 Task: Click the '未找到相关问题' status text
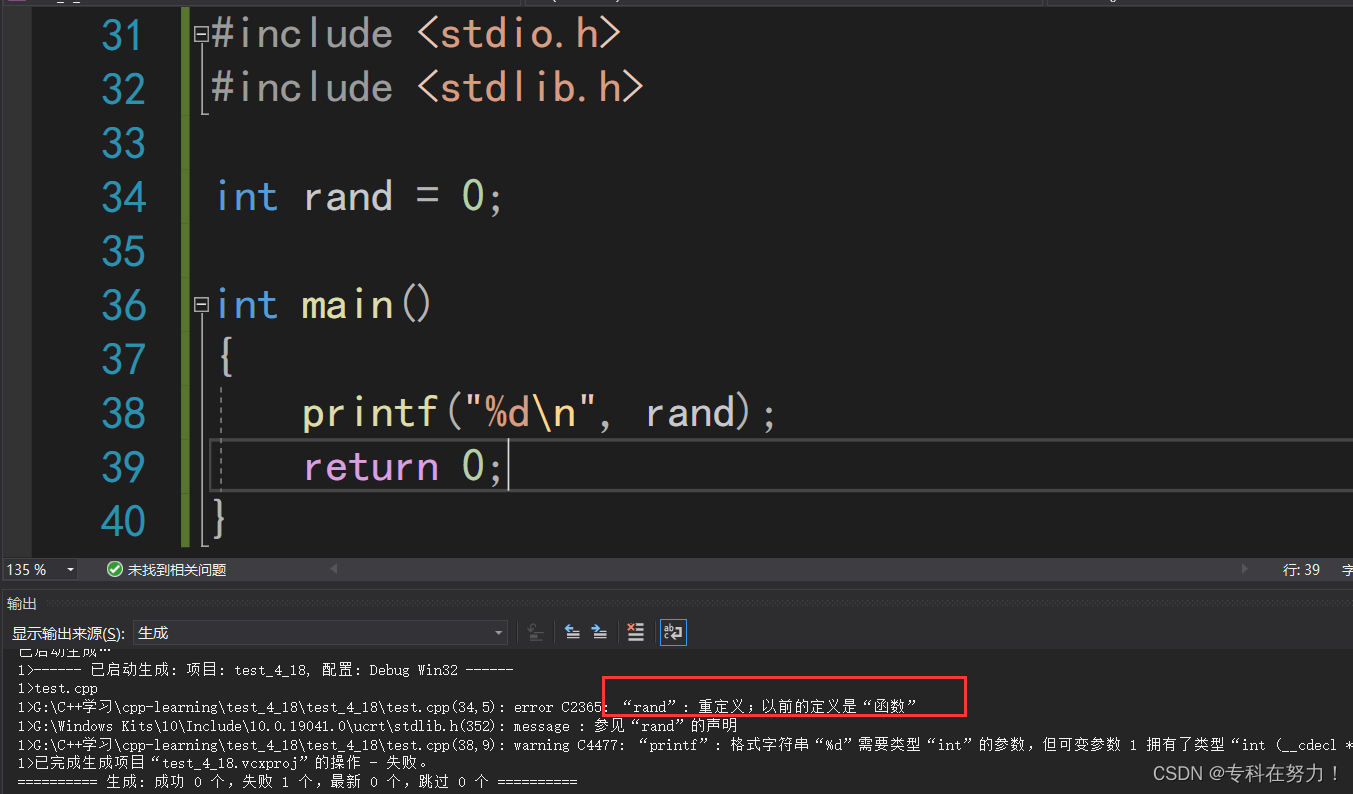[177, 570]
